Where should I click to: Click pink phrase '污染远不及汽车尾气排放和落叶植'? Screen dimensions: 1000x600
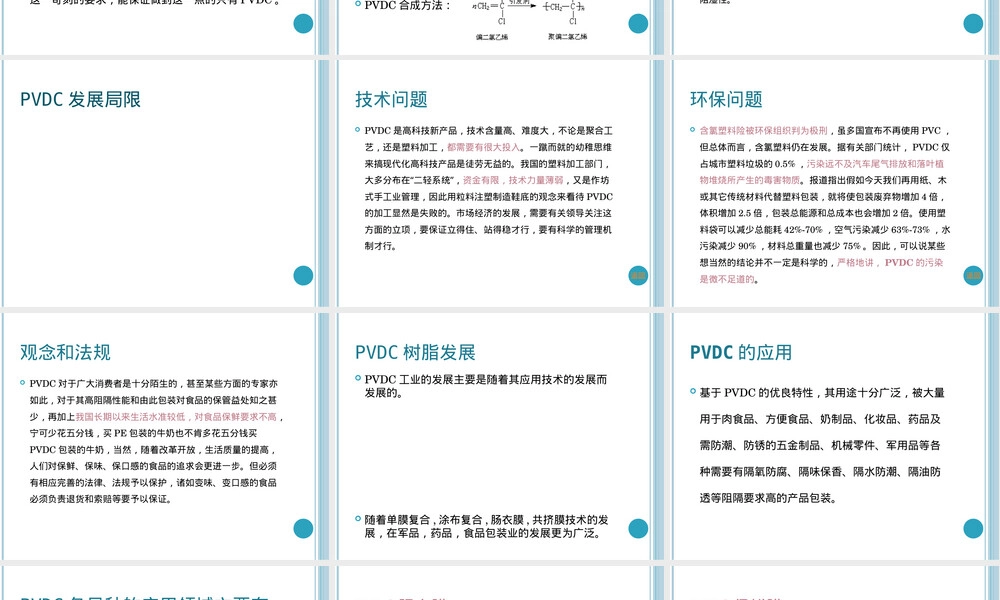pyautogui.click(x=875, y=164)
